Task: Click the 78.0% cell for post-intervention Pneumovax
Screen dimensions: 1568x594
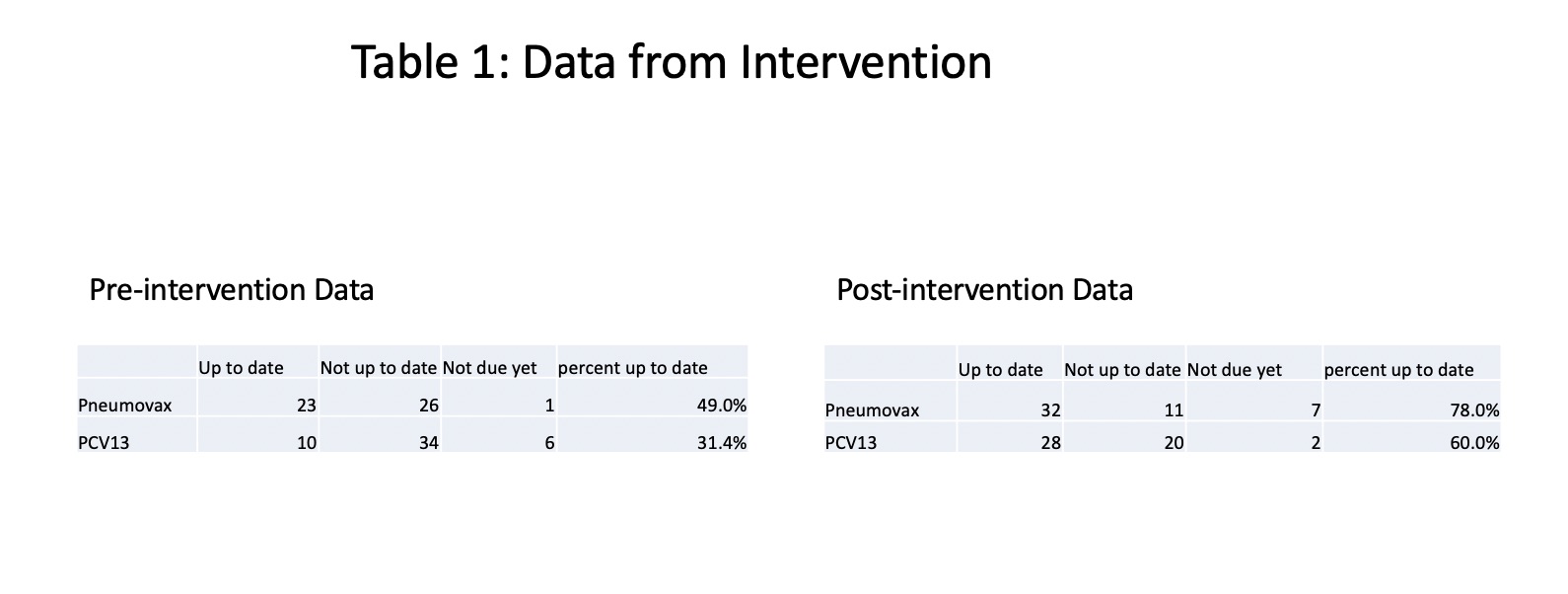Action: coord(1474,410)
